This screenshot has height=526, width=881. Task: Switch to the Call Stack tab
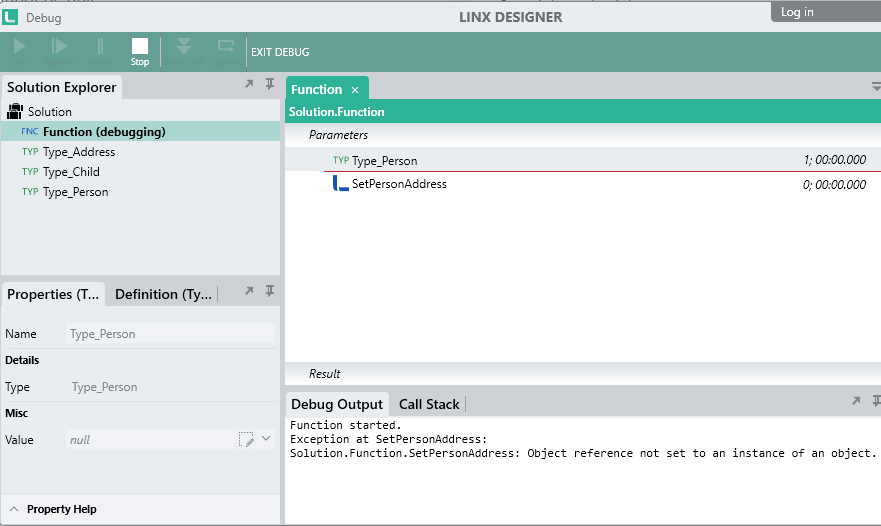[429, 404]
